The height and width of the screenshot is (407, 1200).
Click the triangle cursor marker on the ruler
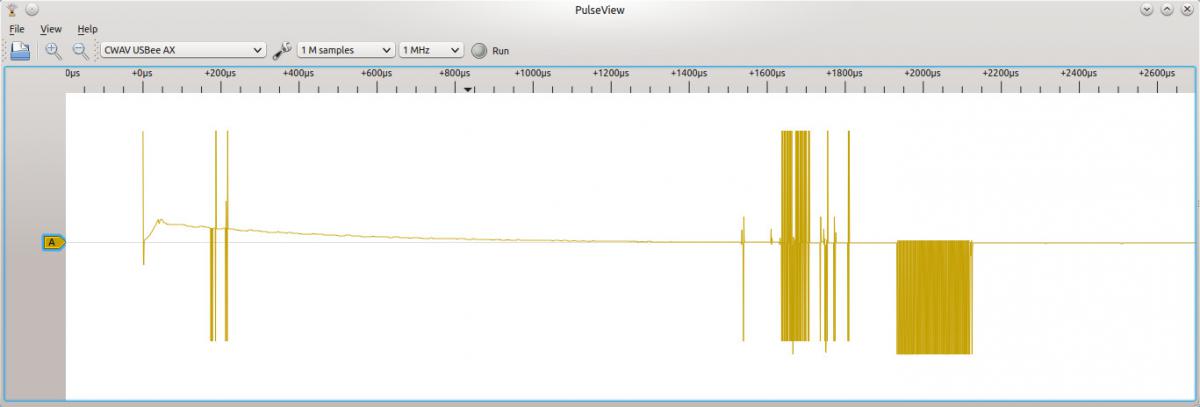467,89
